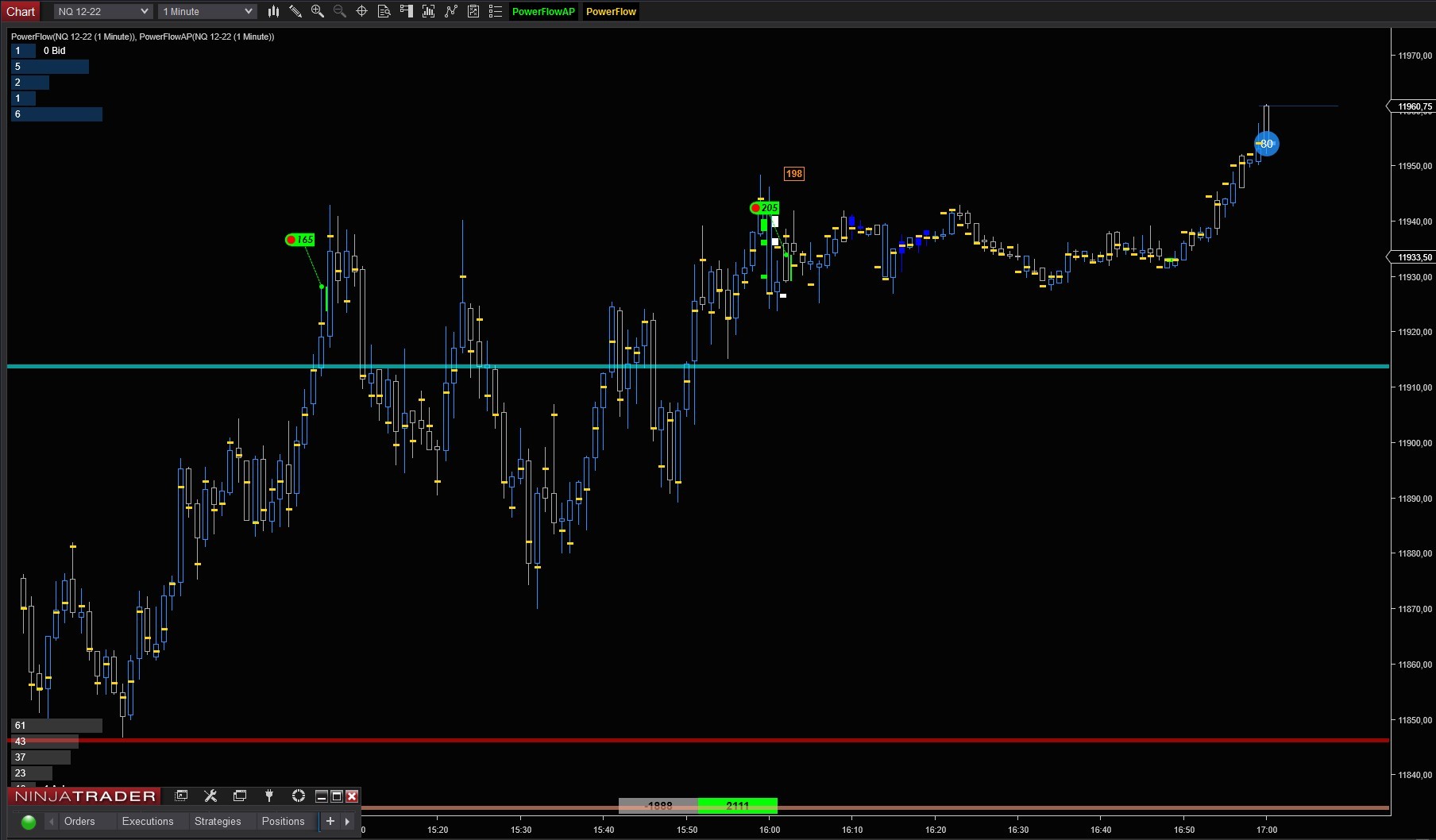Select the drawing tools pencil icon

(295, 11)
